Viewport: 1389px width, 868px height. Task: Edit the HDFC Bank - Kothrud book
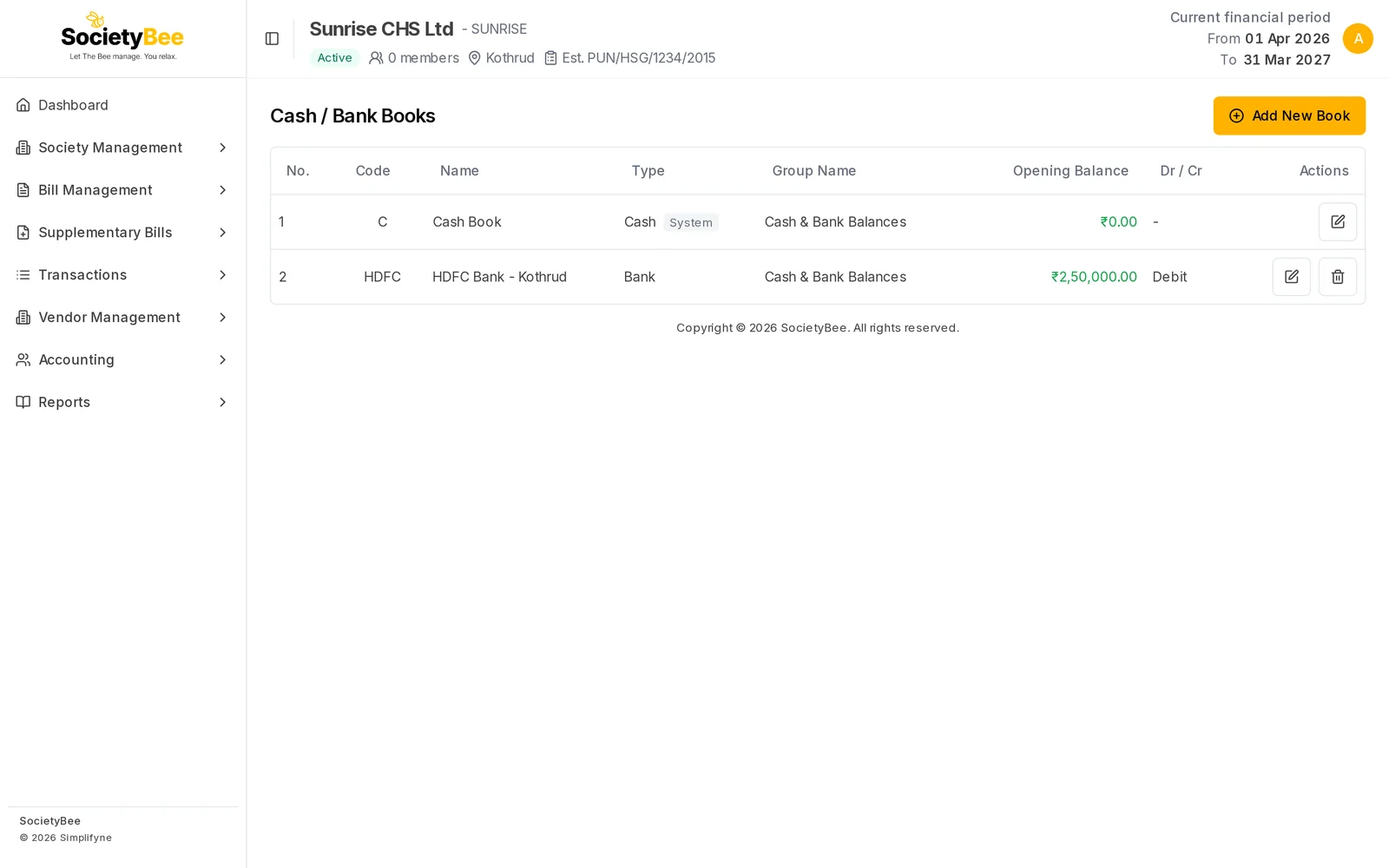coord(1291,277)
